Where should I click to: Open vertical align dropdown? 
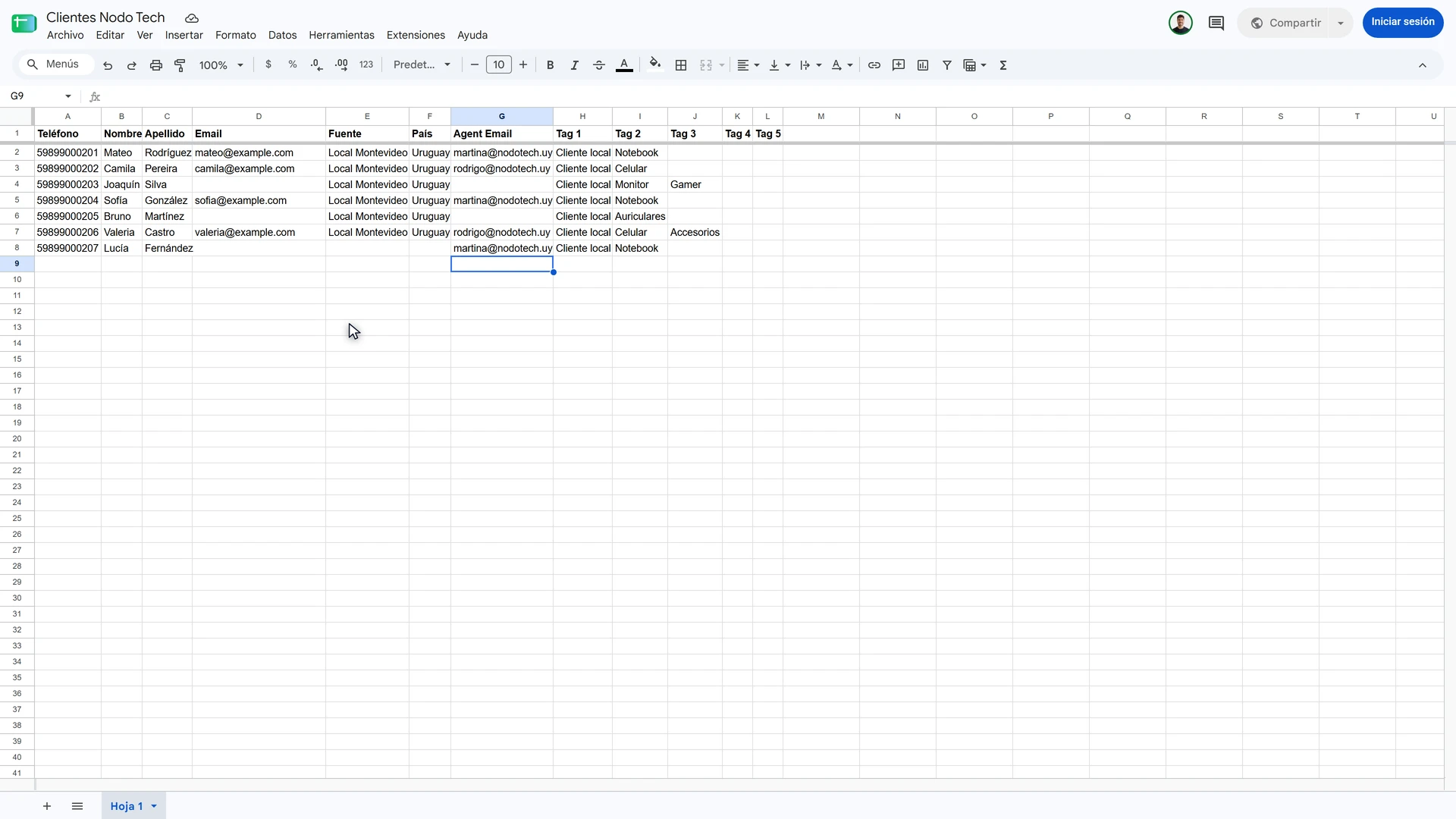[780, 65]
